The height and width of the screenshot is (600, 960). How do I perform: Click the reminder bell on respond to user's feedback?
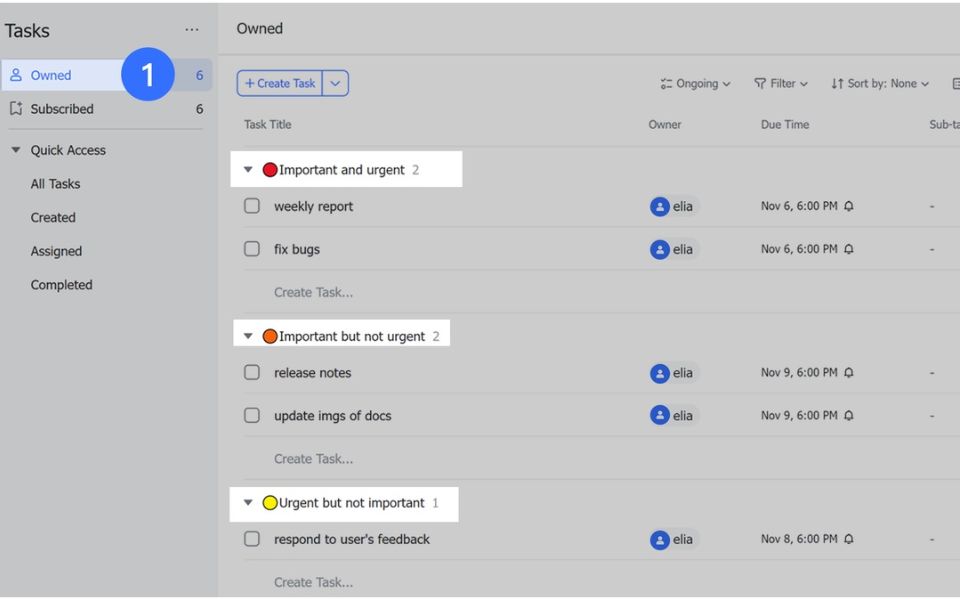(849, 539)
